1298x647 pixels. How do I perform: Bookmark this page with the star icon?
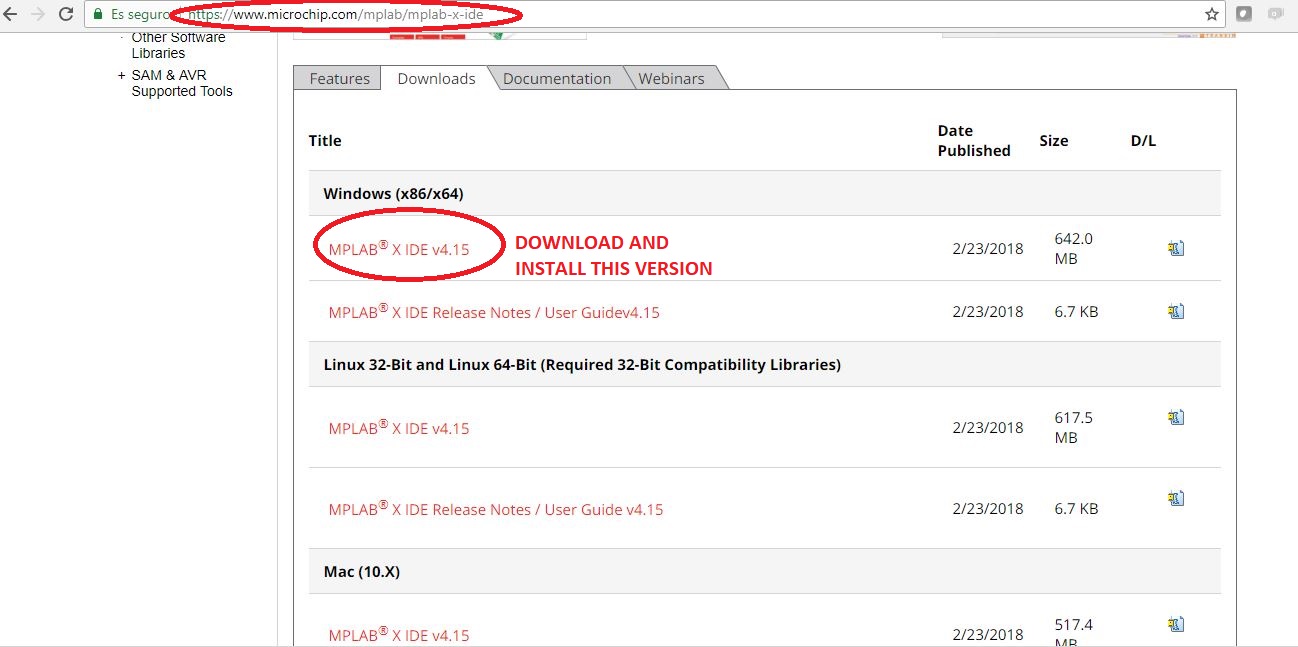pyautogui.click(x=1212, y=14)
